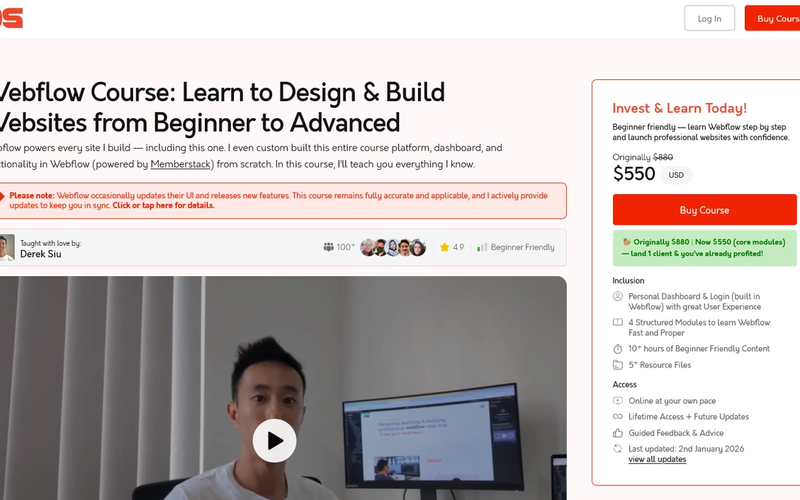Screen dimensions: 800x500
Task: Click the '4.9' rating value
Action: pos(458,247)
